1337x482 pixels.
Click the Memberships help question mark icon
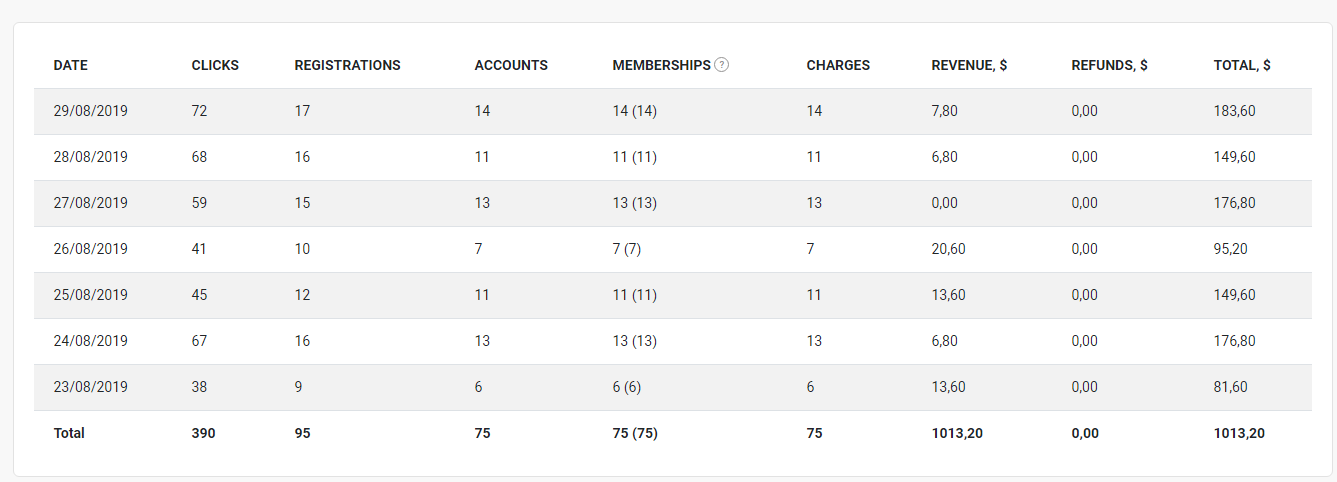pyautogui.click(x=722, y=65)
